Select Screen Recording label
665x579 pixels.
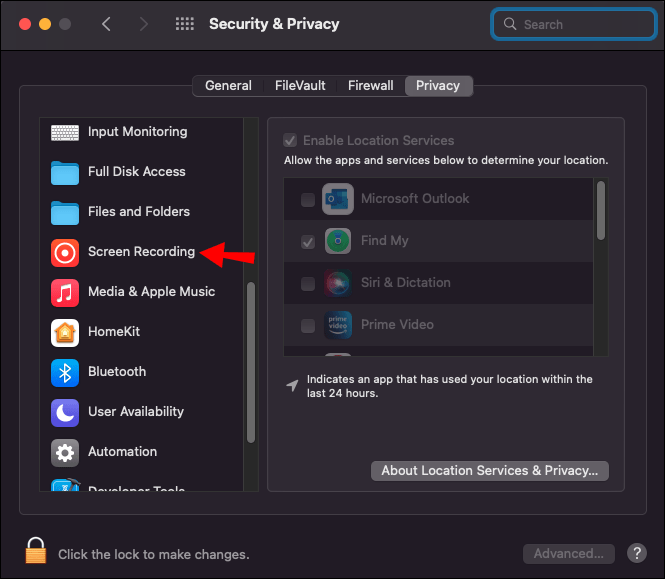point(141,252)
